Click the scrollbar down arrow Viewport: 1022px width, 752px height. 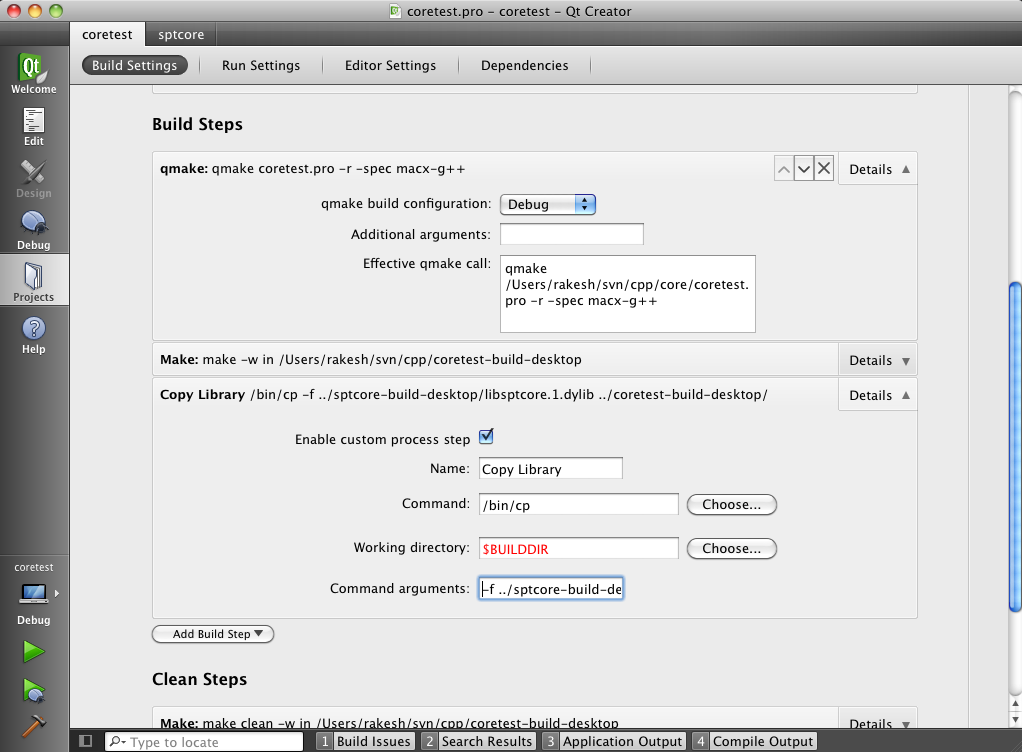click(x=1015, y=719)
